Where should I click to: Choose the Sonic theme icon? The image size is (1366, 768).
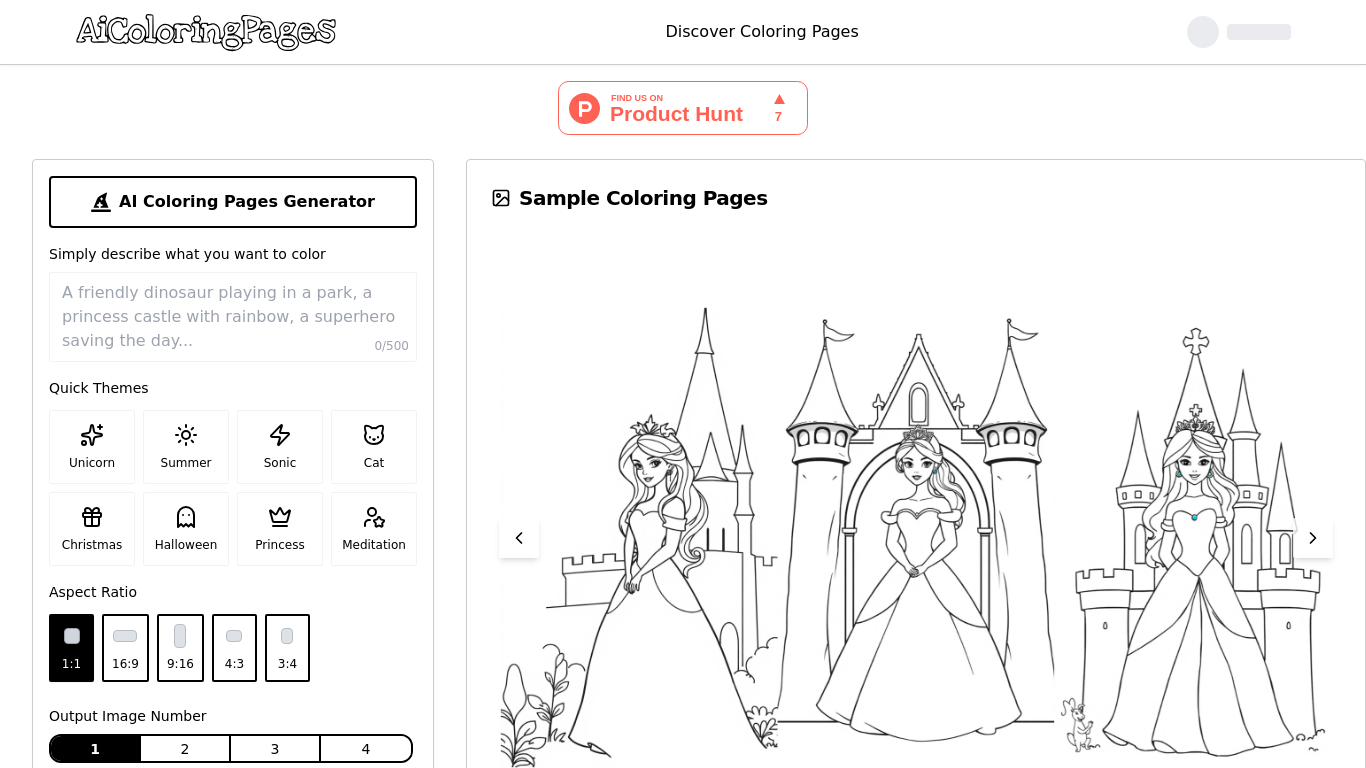280,446
